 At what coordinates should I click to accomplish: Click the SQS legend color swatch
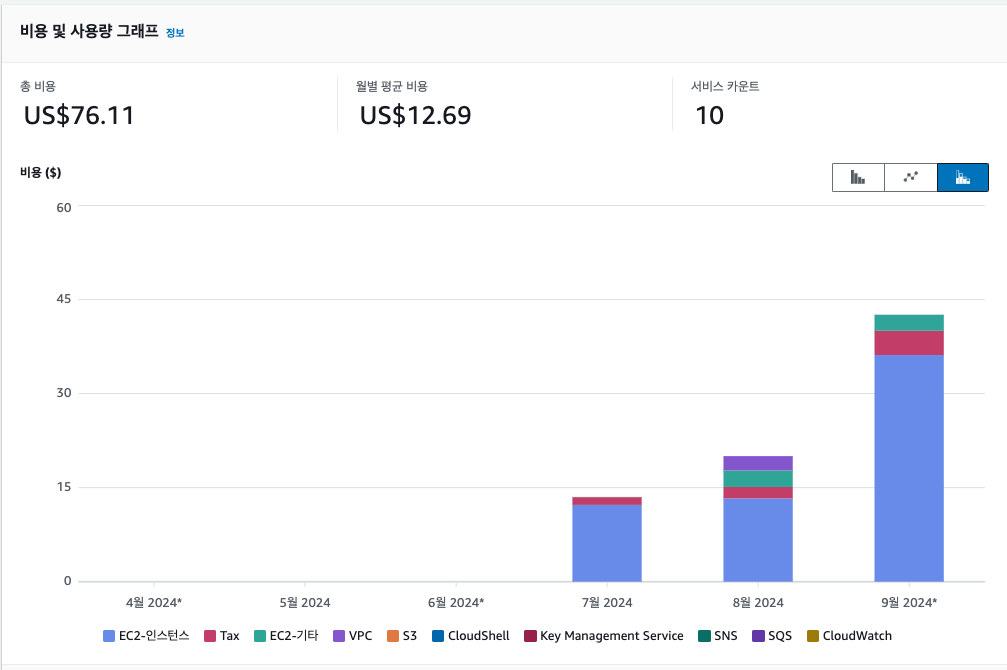click(x=758, y=636)
